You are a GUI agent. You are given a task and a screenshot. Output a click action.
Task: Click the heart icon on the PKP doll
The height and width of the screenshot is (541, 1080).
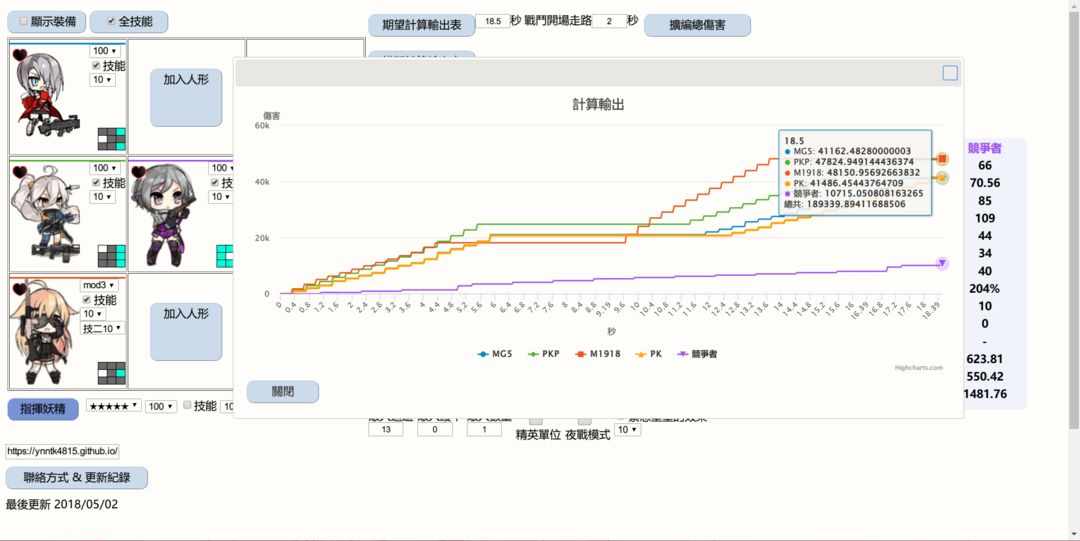[x=20, y=172]
